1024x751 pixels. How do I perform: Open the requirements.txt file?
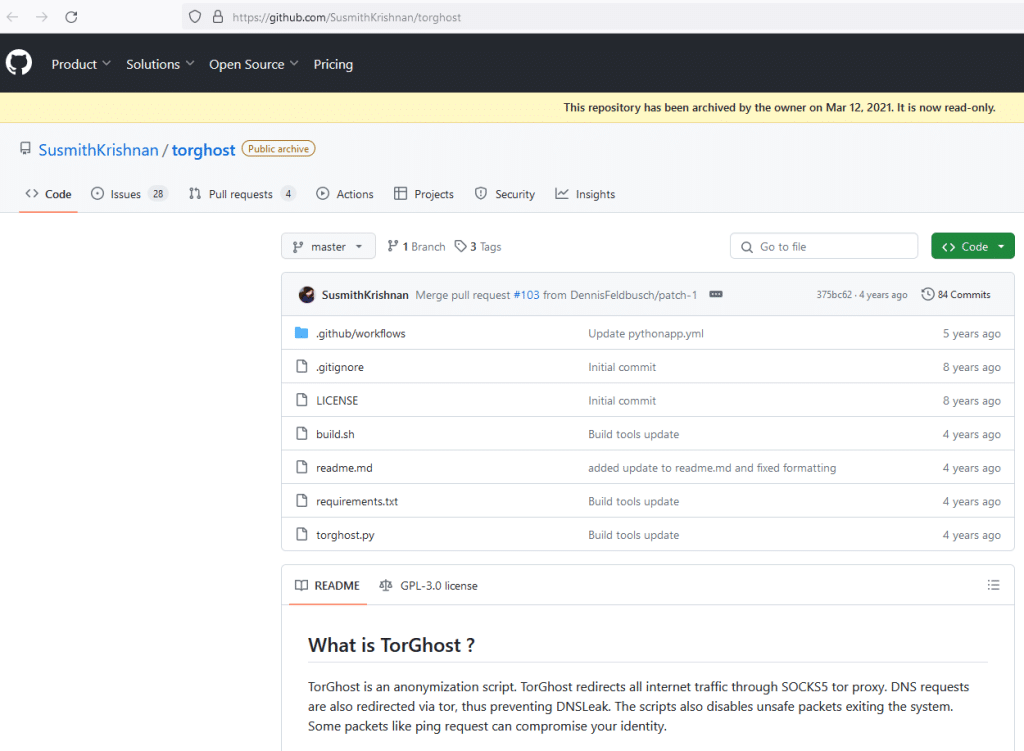click(x=357, y=501)
